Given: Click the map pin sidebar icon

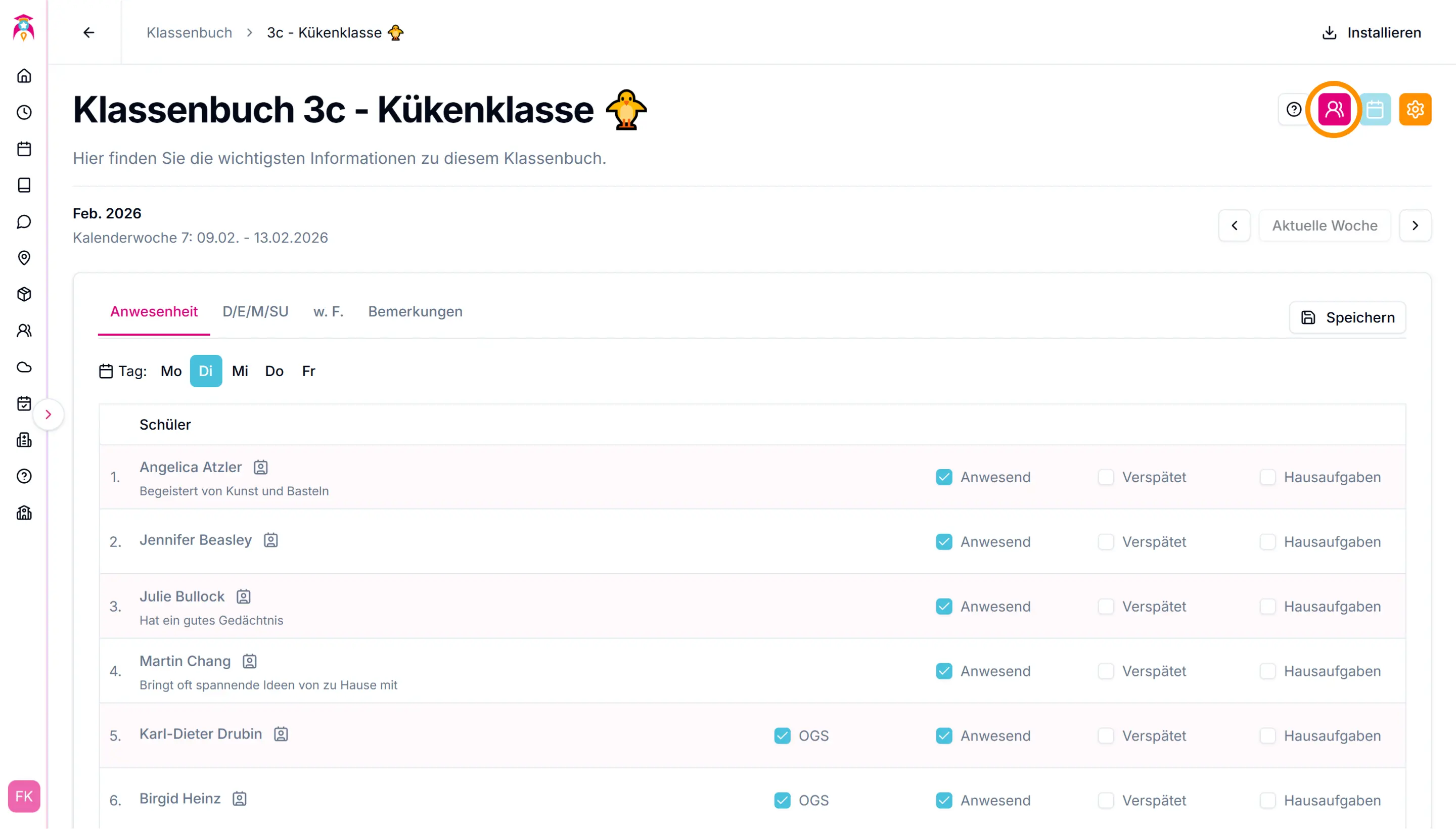Looking at the screenshot, I should [24, 258].
